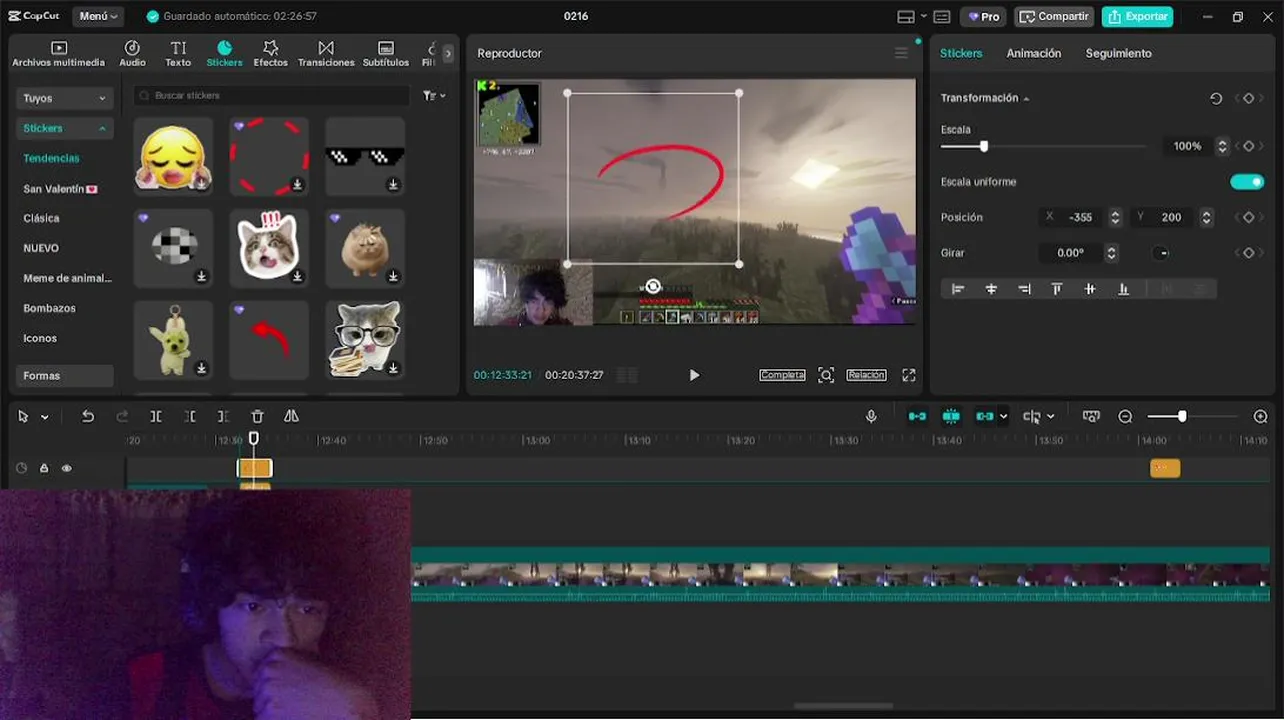Select the Bombazos sticker category
The height and width of the screenshot is (720, 1284).
[x=49, y=308]
